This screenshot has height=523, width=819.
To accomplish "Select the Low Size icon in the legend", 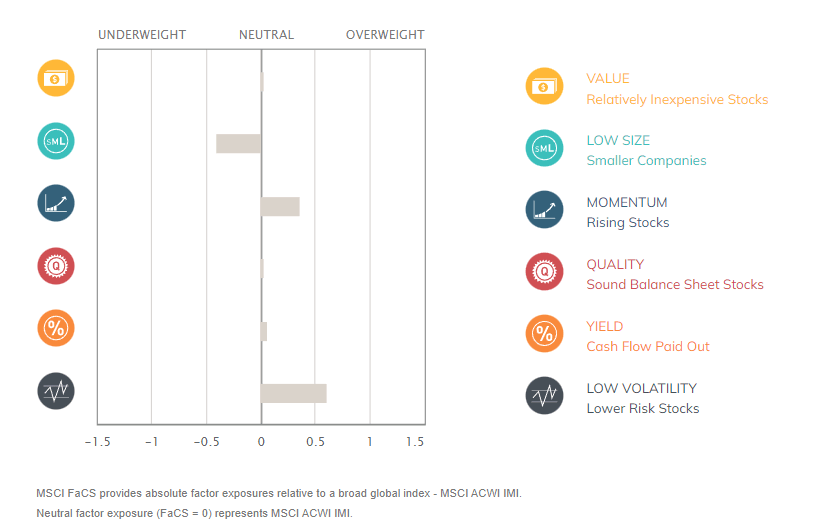I will pos(544,149).
